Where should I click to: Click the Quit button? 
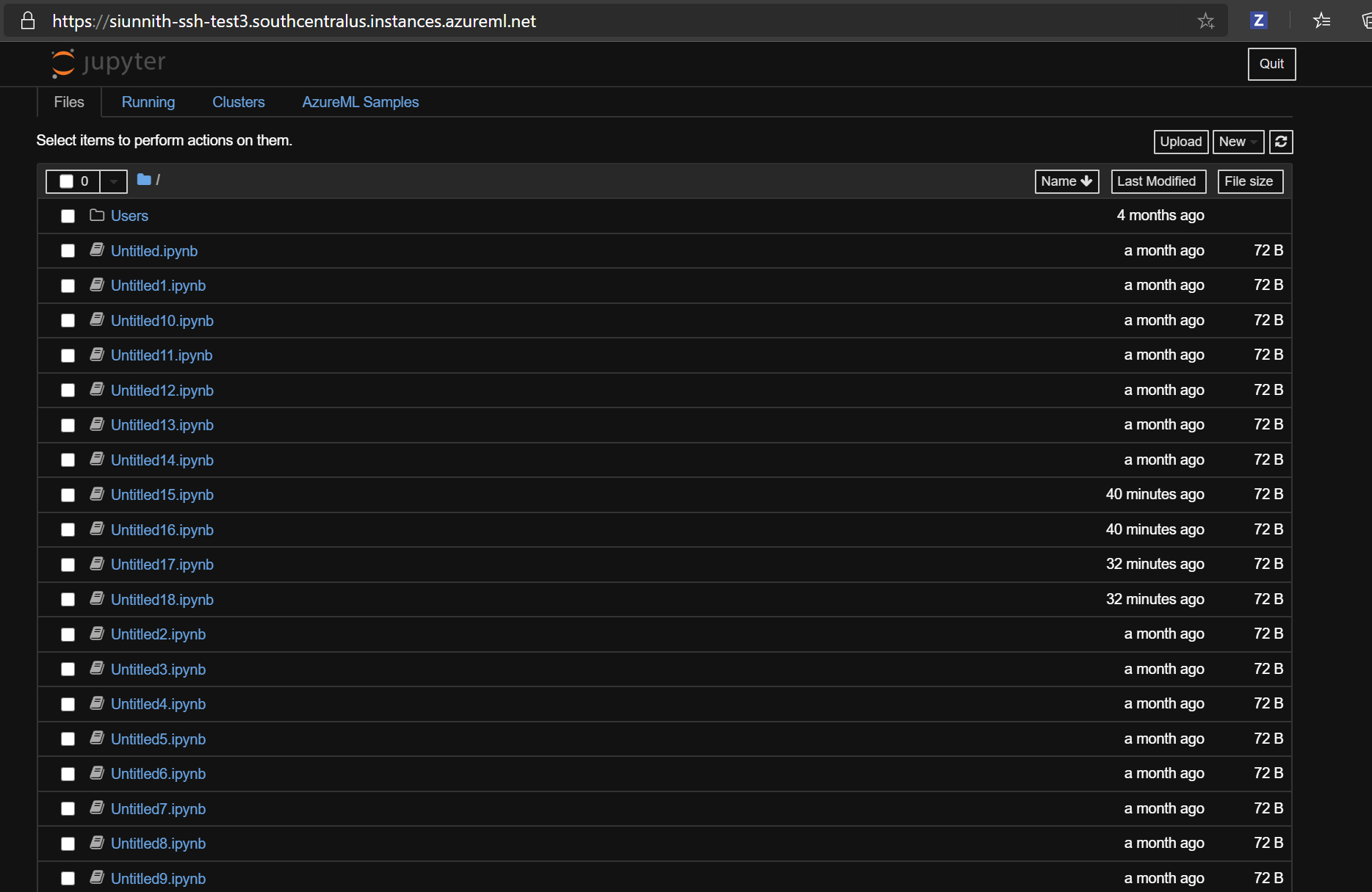1271,64
